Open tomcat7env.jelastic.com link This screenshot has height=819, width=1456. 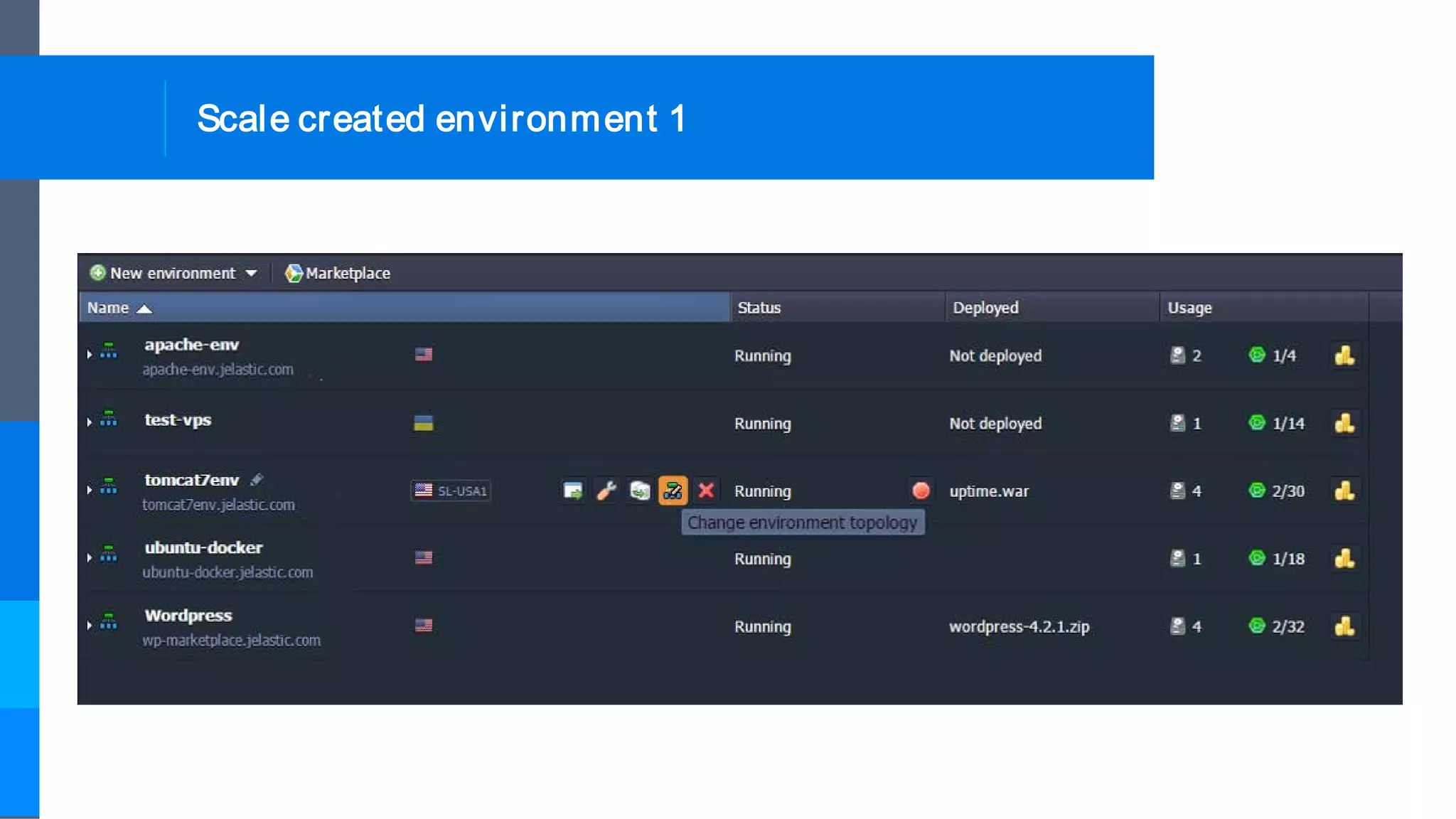point(218,505)
